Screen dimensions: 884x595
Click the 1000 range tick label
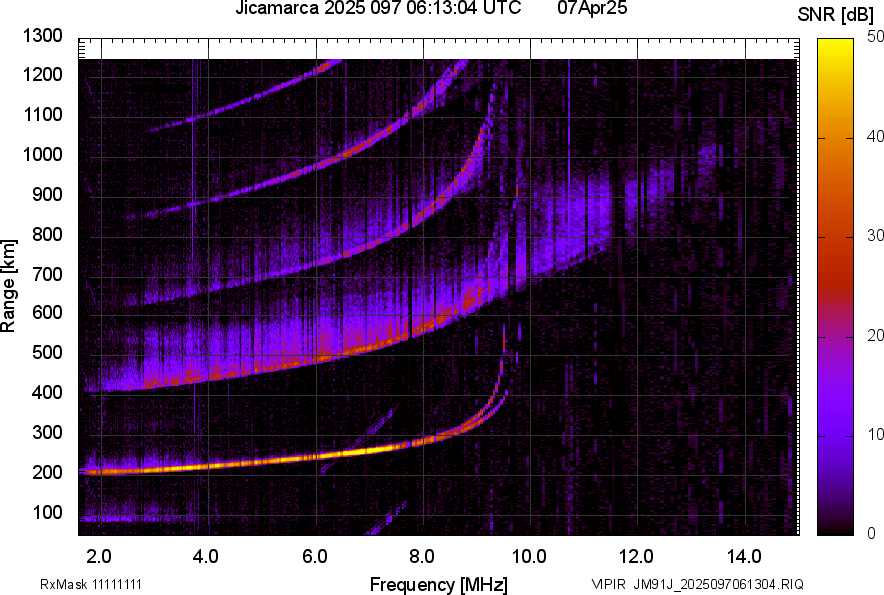coord(42,155)
